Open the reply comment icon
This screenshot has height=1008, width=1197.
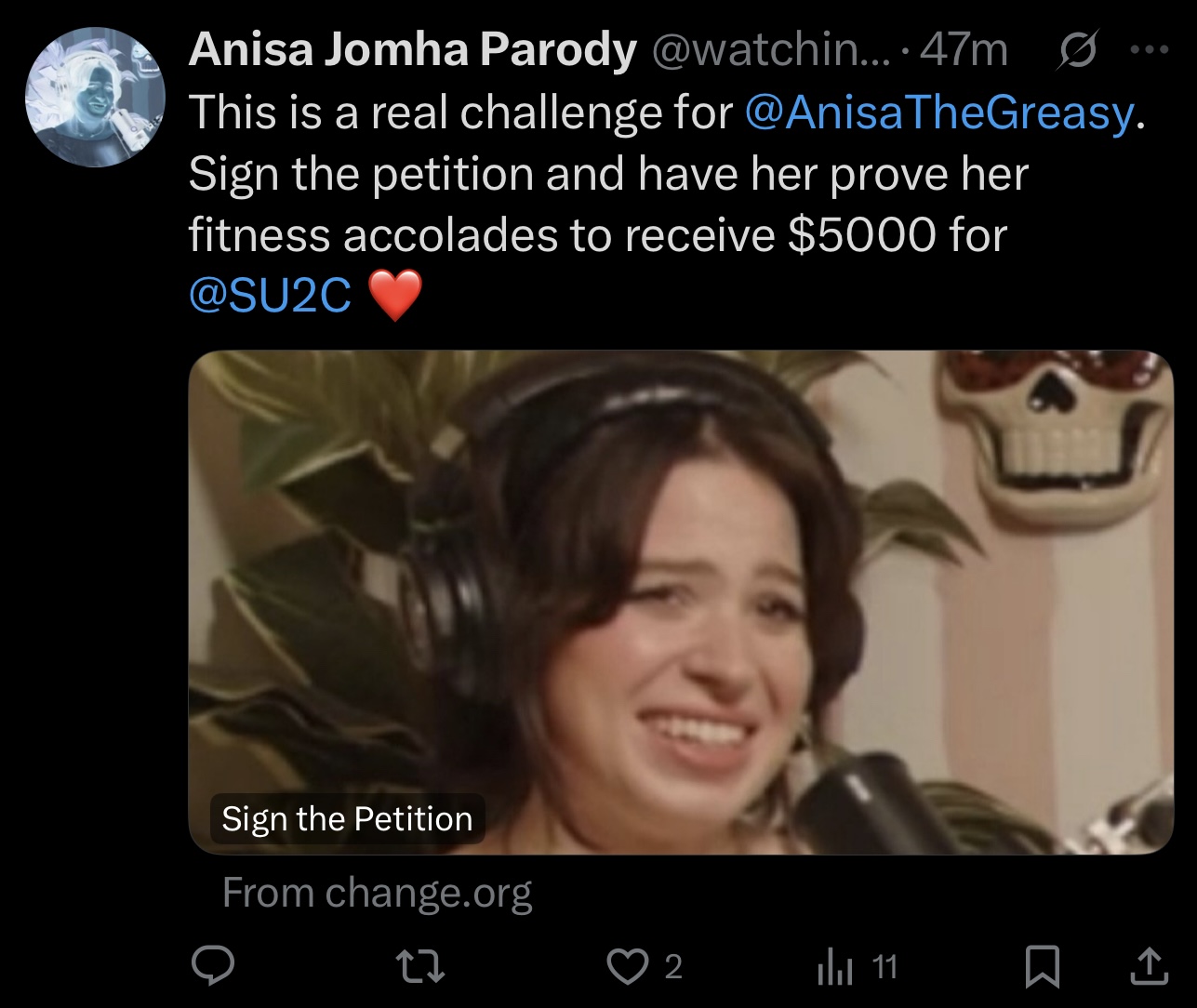pyautogui.click(x=213, y=966)
